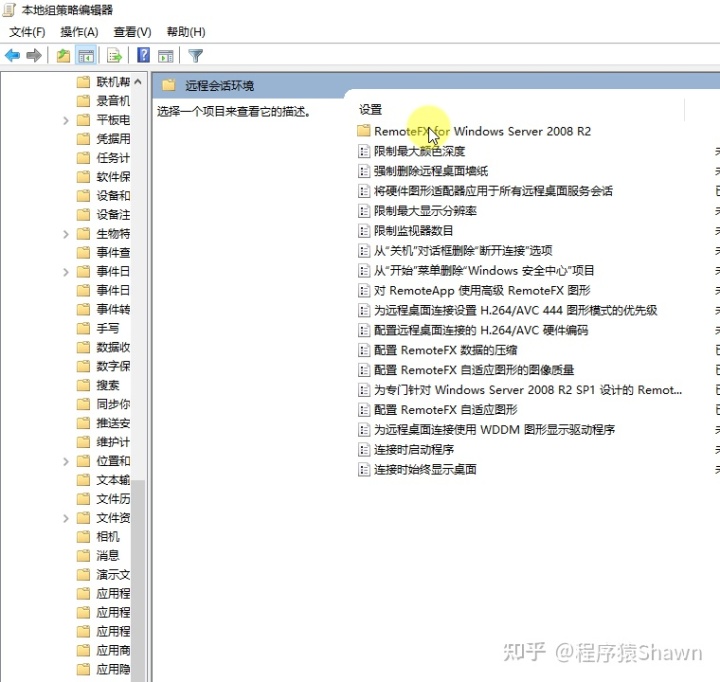720x682 pixels.
Task: Expand the 平板电 tree node
Action: pyautogui.click(x=66, y=120)
